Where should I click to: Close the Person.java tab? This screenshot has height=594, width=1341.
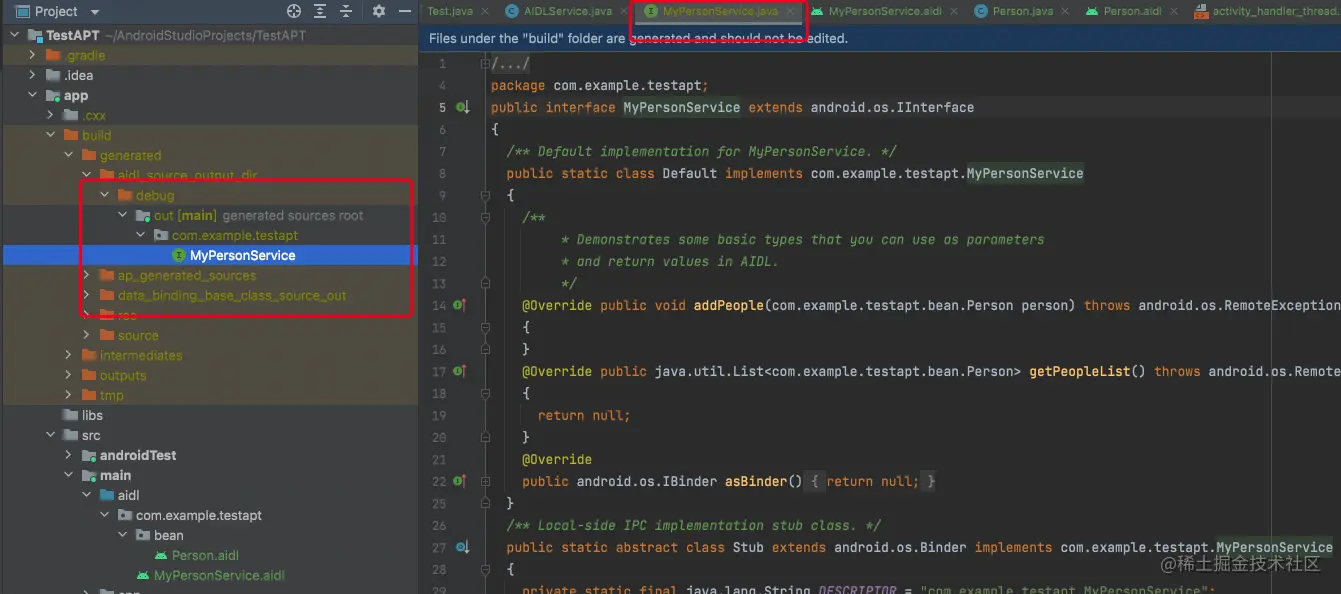1066,11
